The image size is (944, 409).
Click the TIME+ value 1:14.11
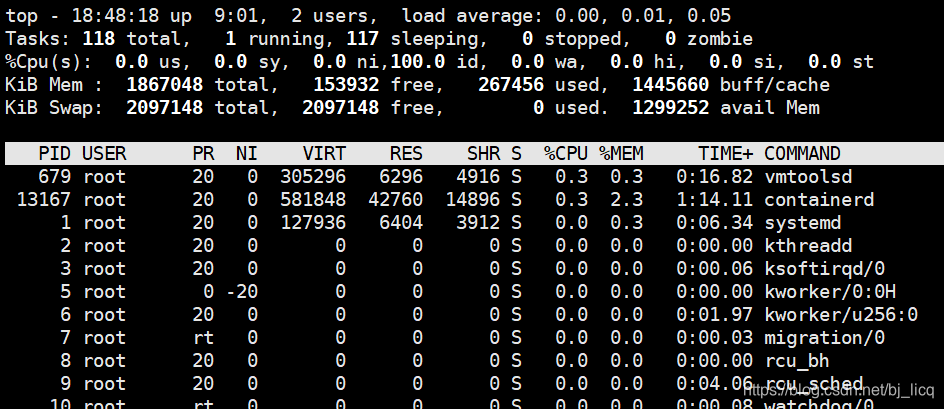point(715,199)
